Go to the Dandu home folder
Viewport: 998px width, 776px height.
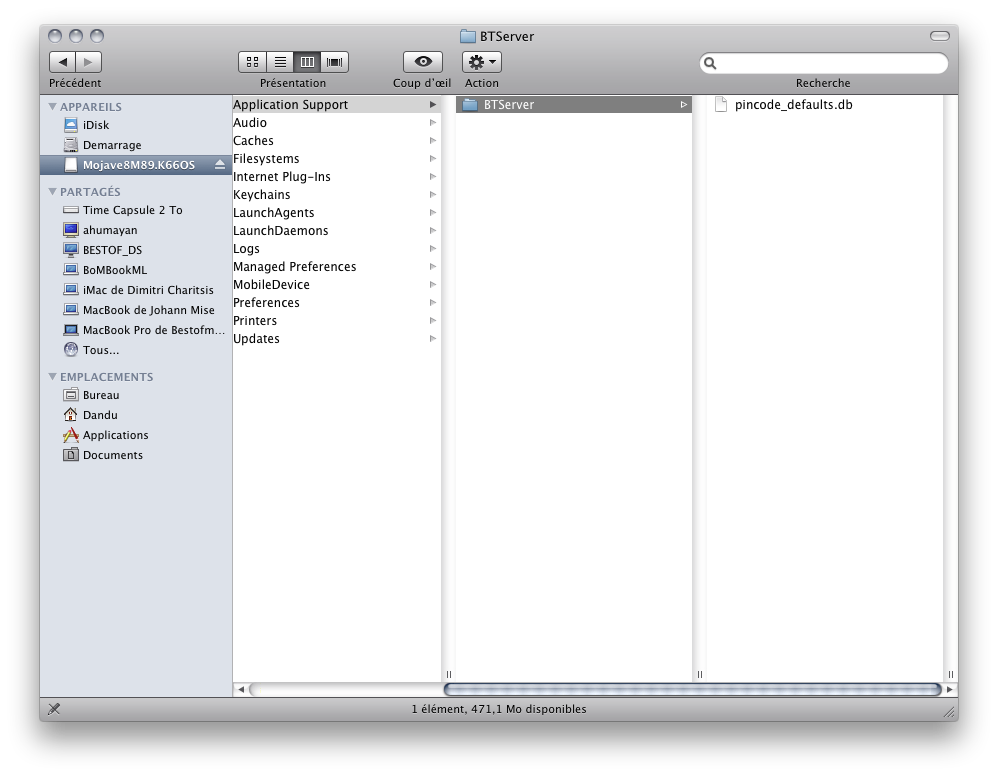click(x=100, y=415)
